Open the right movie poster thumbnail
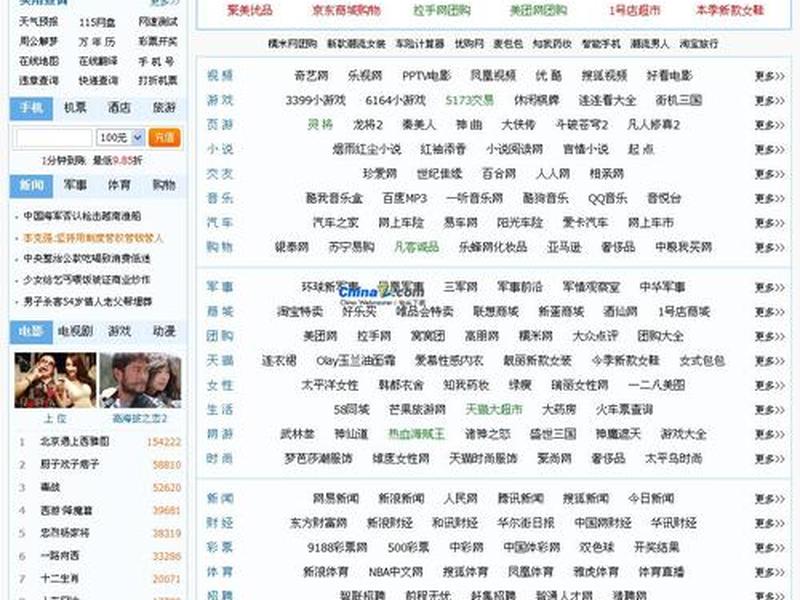This screenshot has height=600, width=800. click(x=140, y=380)
